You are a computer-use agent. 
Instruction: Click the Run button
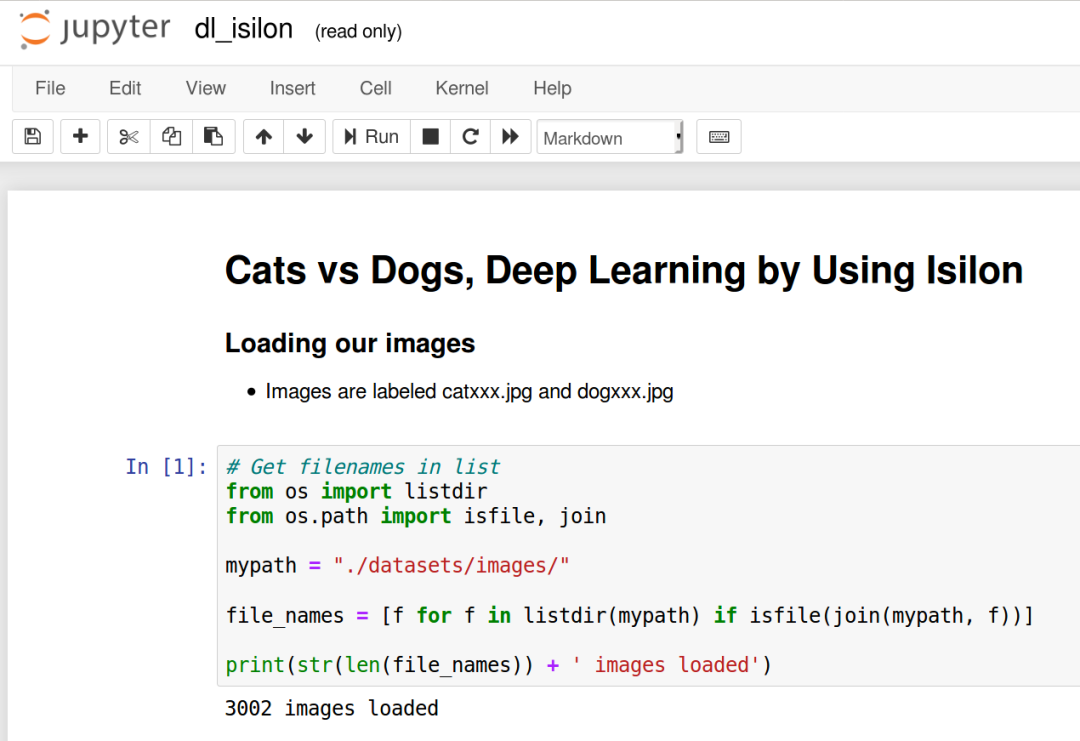pyautogui.click(x=371, y=136)
